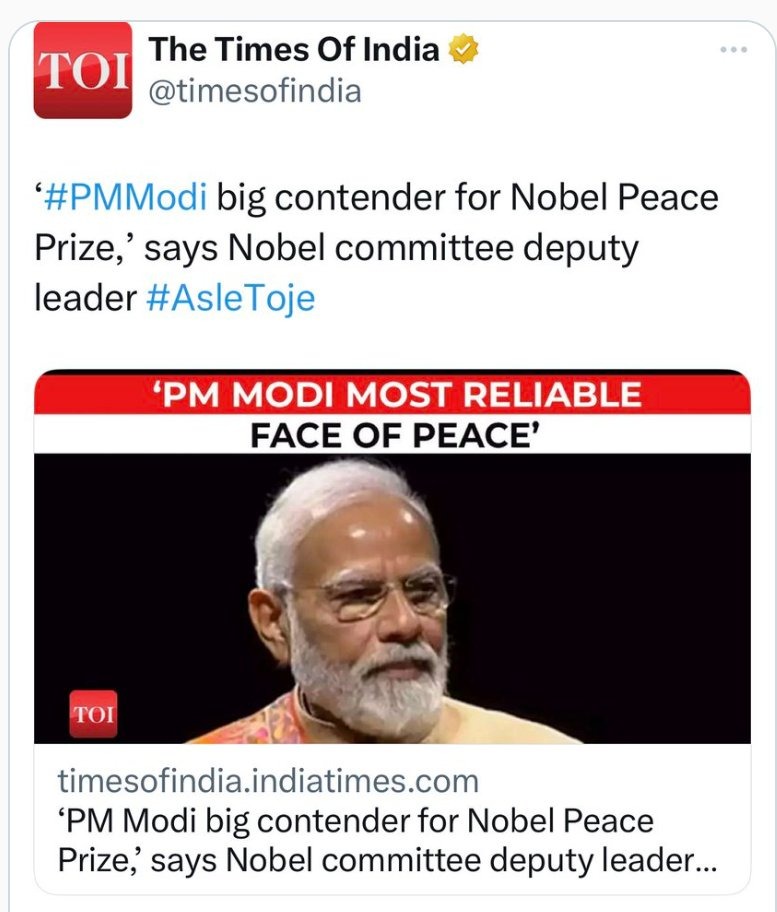Click the @timesofindia handle

(254, 92)
